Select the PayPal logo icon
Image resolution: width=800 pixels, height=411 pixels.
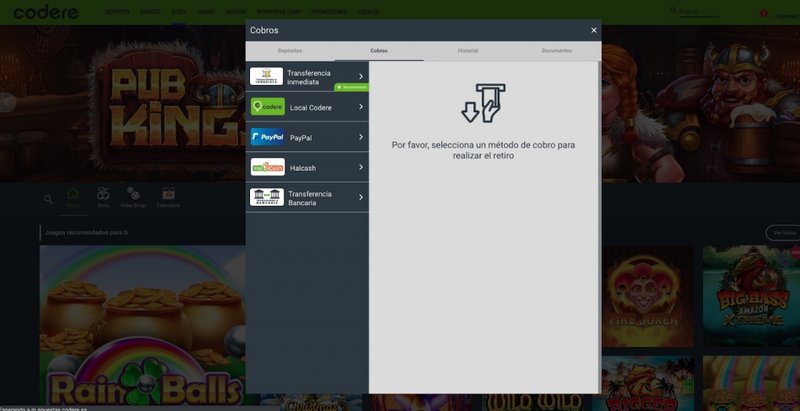[267, 137]
